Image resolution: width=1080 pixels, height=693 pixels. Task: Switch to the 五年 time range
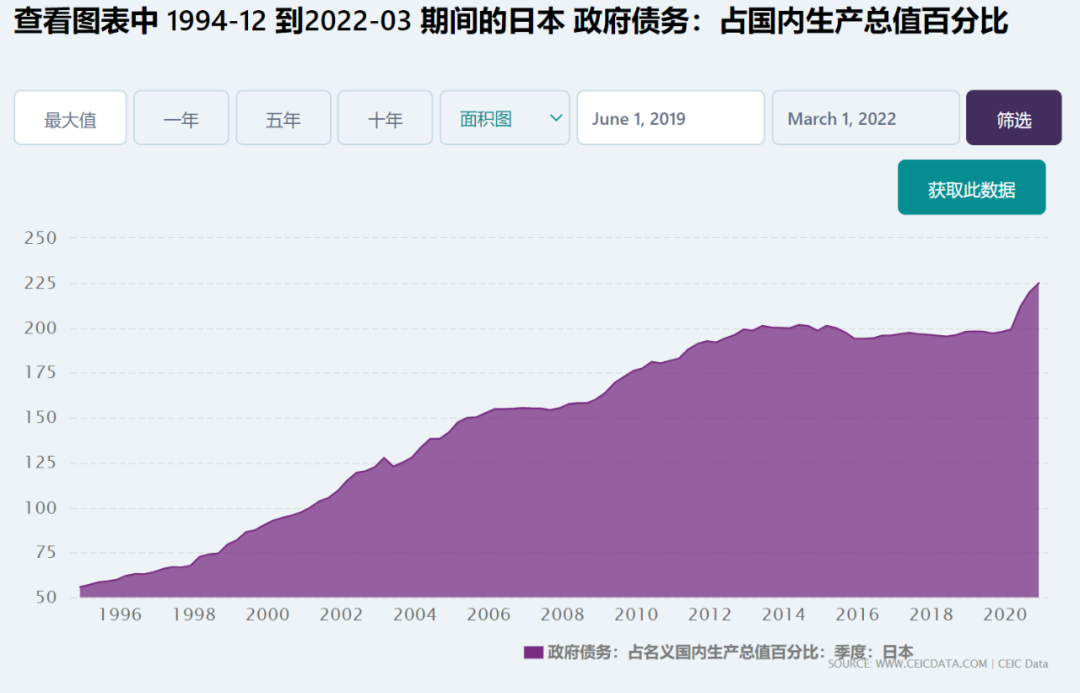[x=283, y=118]
